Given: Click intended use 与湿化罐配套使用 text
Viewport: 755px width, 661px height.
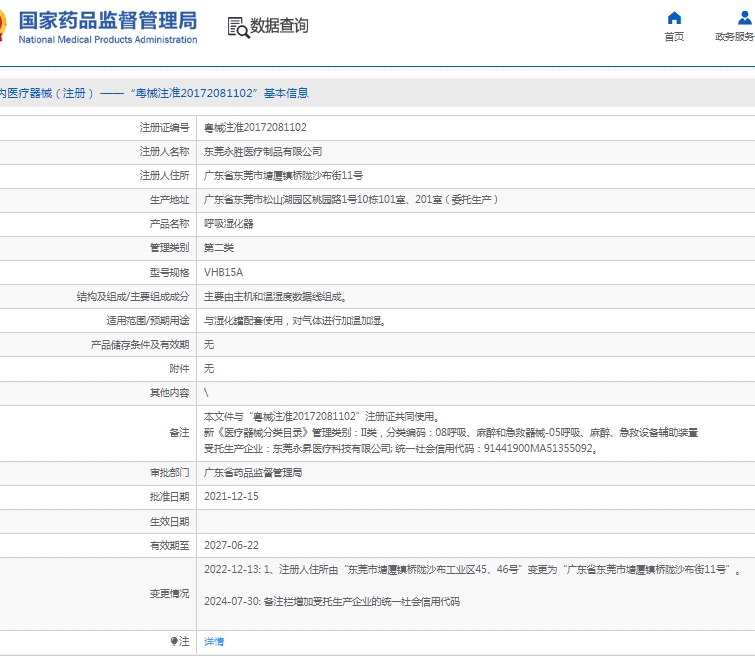Looking at the screenshot, I should click(295, 321).
